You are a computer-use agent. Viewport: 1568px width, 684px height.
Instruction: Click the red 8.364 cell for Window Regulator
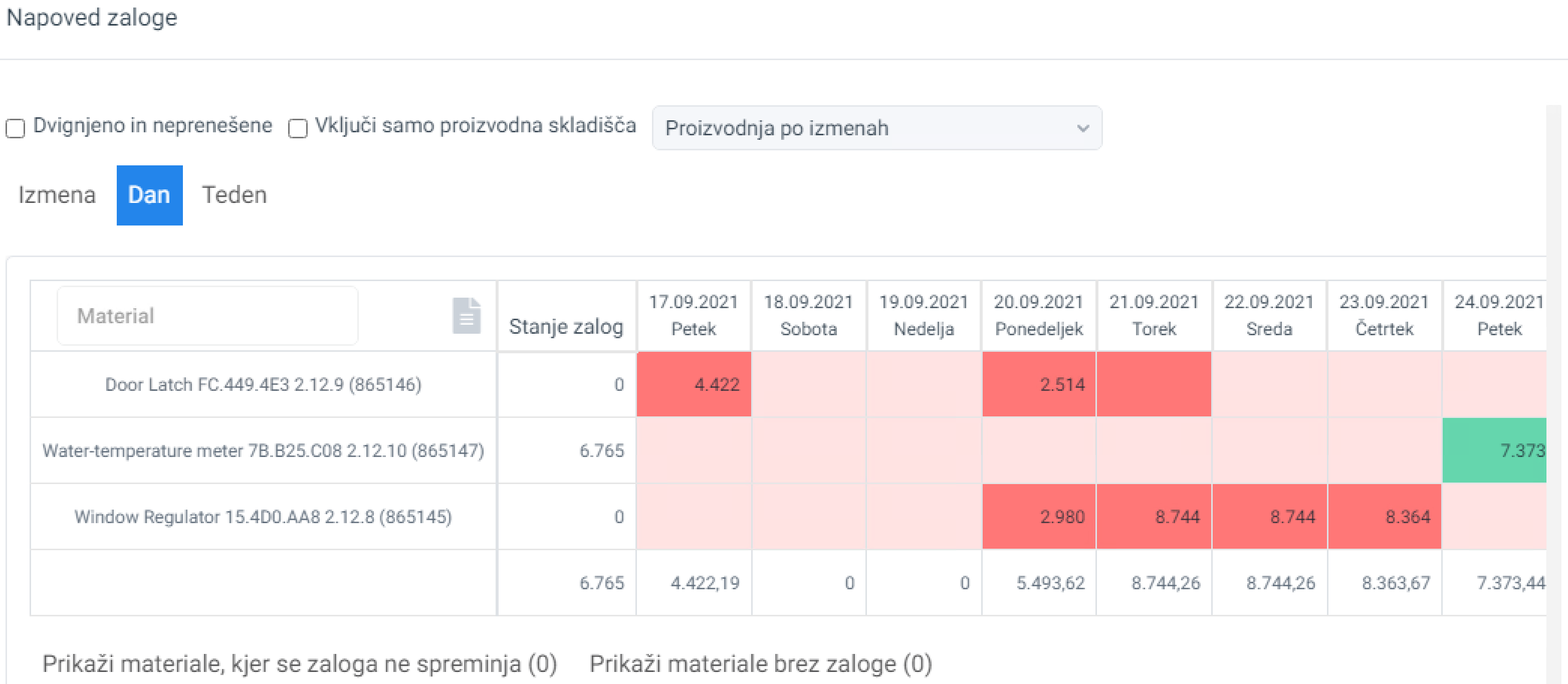pos(1384,517)
